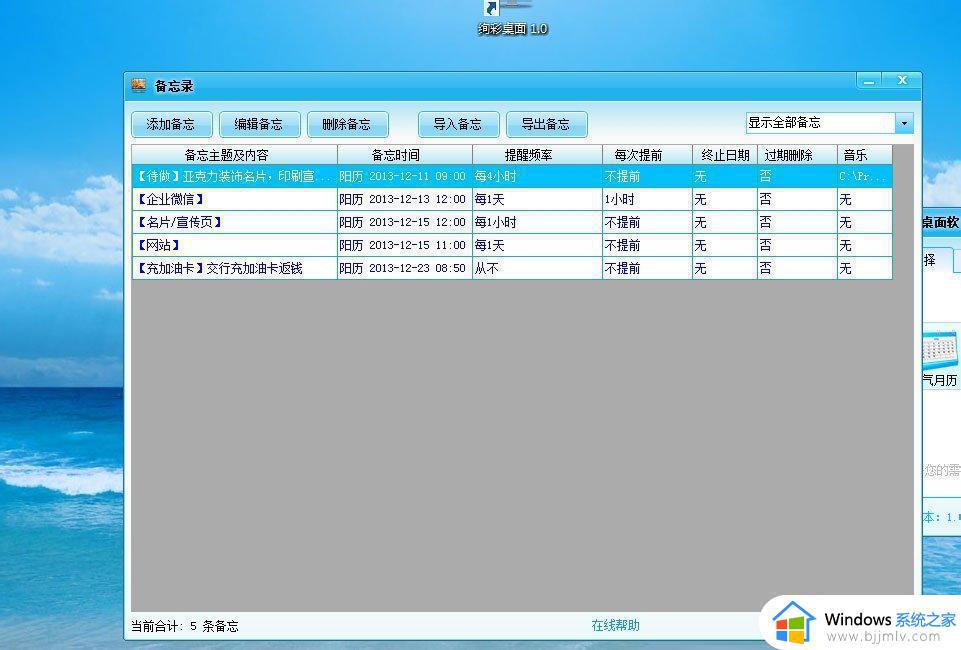This screenshot has width=961, height=650.
Task: Select the 【名片/宣传页】 memo row
Action: point(512,222)
